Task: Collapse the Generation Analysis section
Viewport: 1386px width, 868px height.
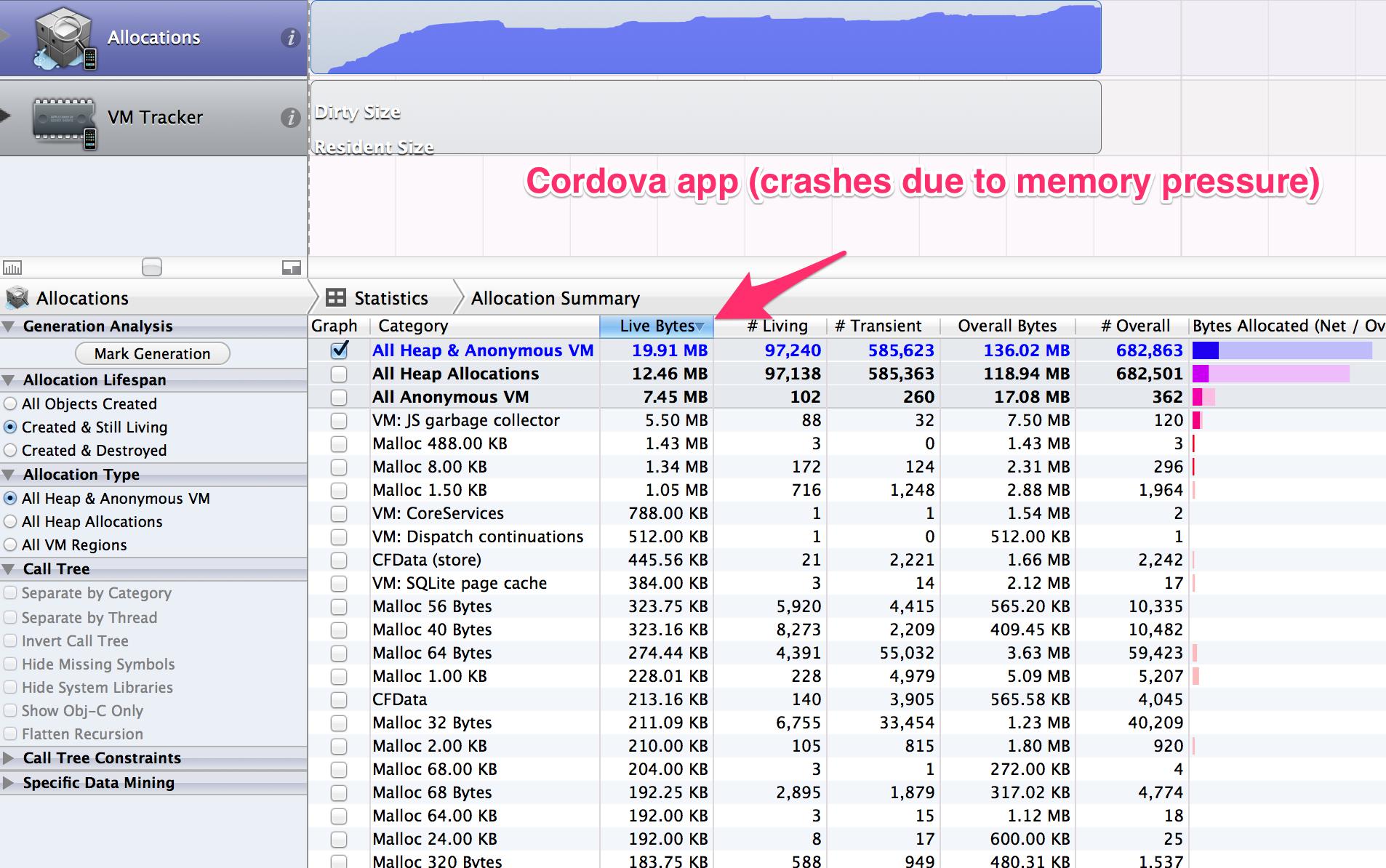Action: click(x=8, y=326)
